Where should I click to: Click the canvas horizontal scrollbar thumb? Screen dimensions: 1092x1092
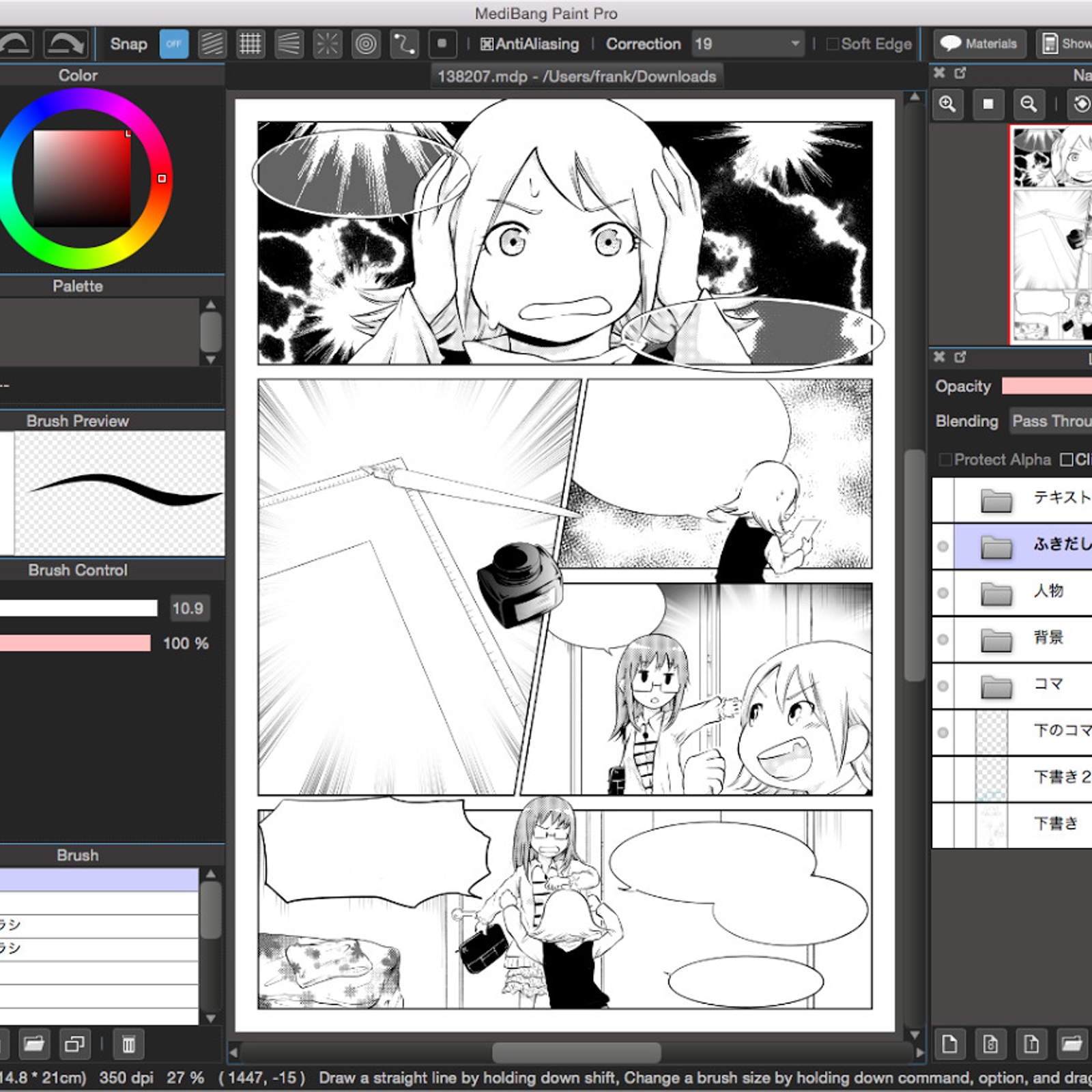pos(577,1053)
